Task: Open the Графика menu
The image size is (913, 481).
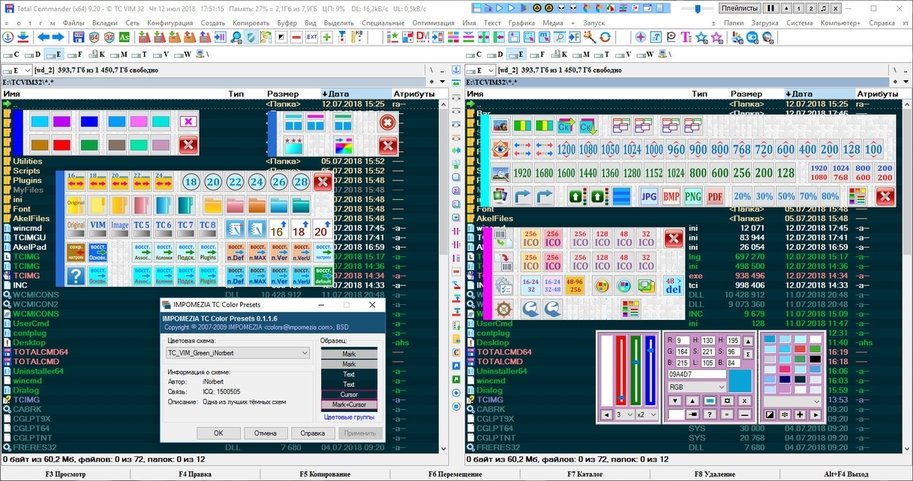Action: 521,23
